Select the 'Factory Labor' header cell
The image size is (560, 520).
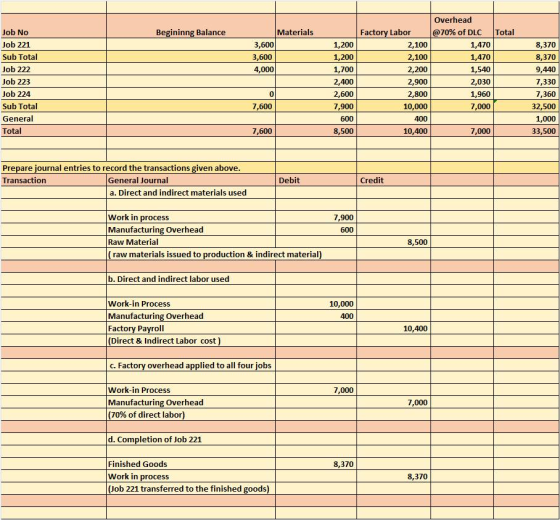[393, 26]
